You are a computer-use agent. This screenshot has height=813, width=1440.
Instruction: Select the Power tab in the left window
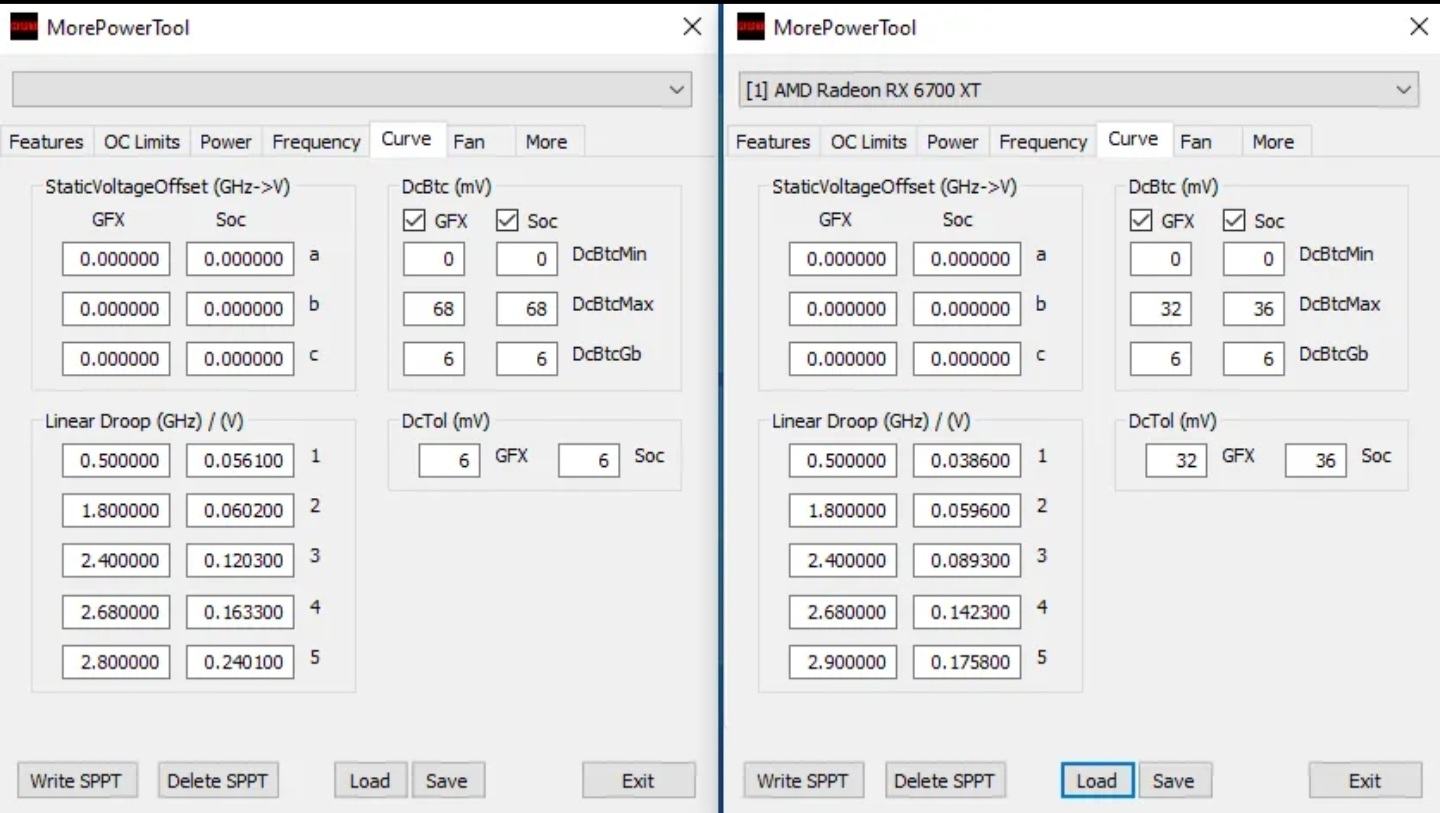point(226,142)
